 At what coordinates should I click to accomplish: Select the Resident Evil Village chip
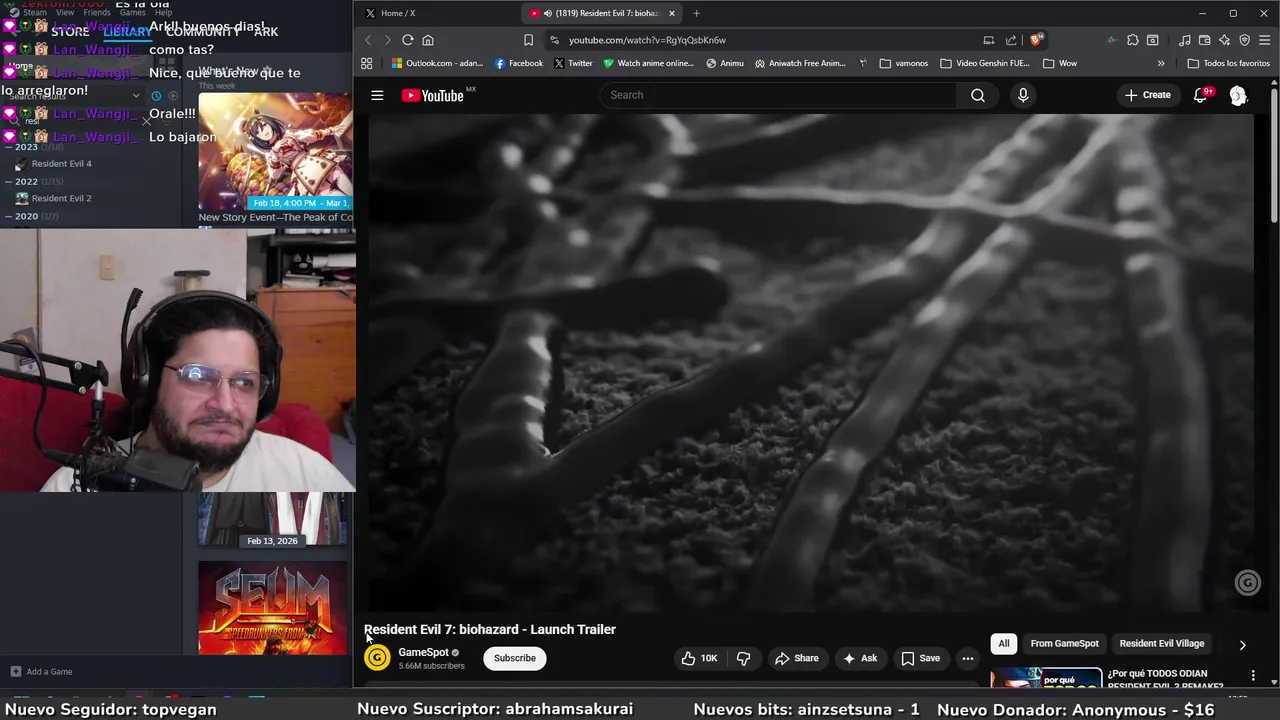[1161, 644]
